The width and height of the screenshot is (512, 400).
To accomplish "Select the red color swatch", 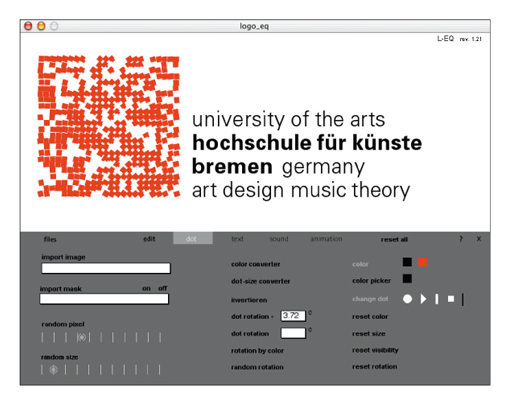I will point(422,262).
